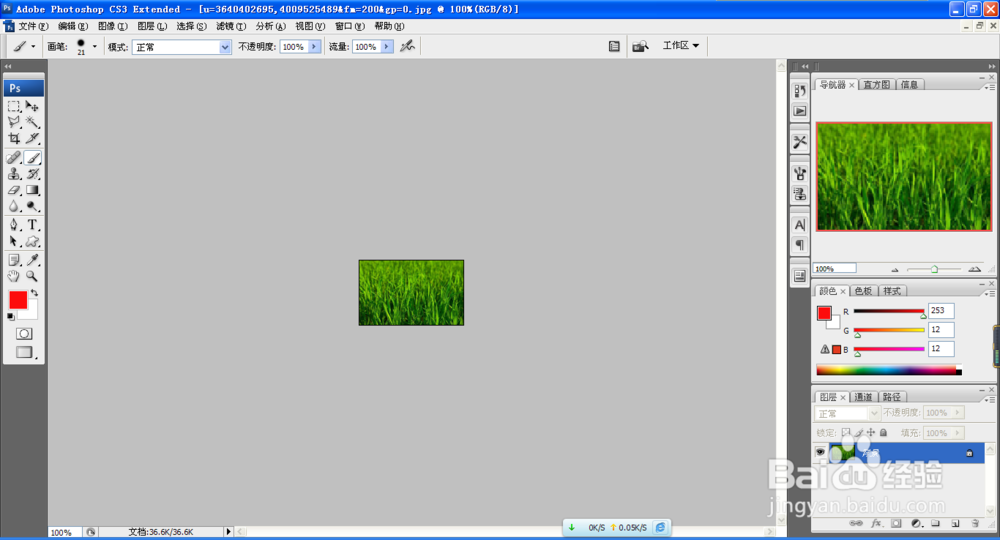The height and width of the screenshot is (540, 1000).
Task: Open the tool preset picker arrow
Action: [x=33, y=47]
